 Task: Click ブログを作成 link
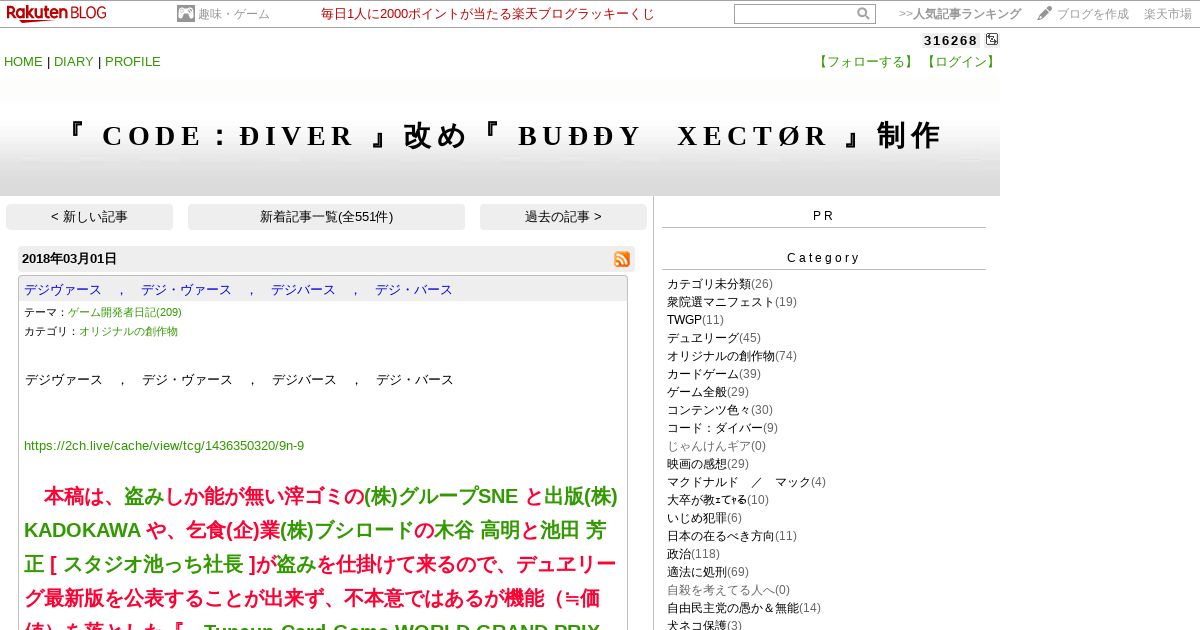coord(1093,14)
